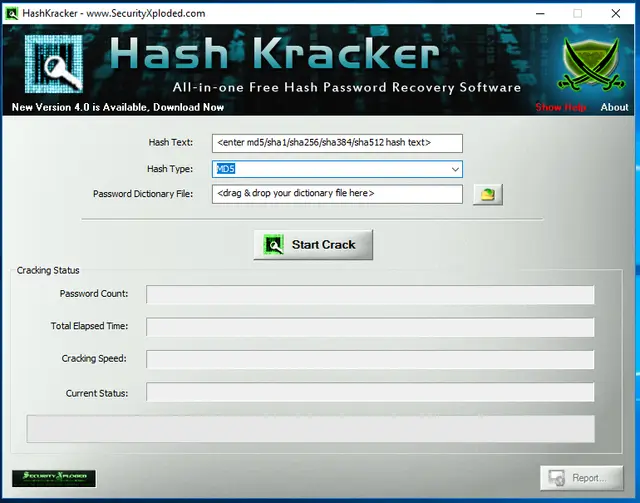Select the MD5 hash type text
The height and width of the screenshot is (503, 640).
pyautogui.click(x=225, y=169)
